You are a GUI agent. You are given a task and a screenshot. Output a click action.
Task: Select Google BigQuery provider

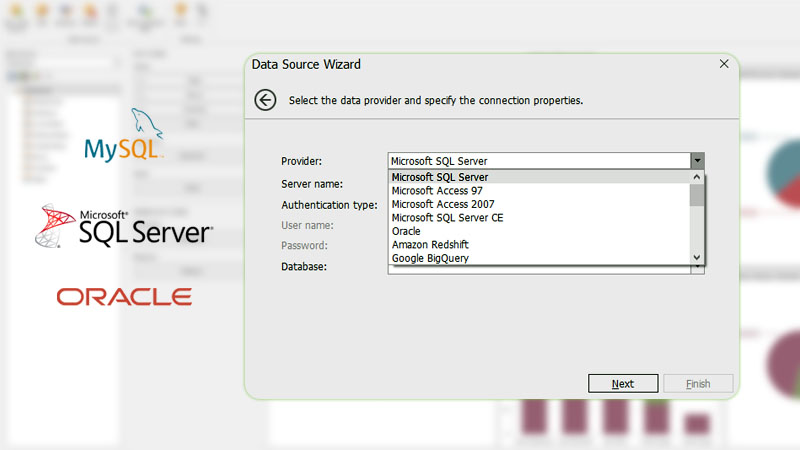540,258
